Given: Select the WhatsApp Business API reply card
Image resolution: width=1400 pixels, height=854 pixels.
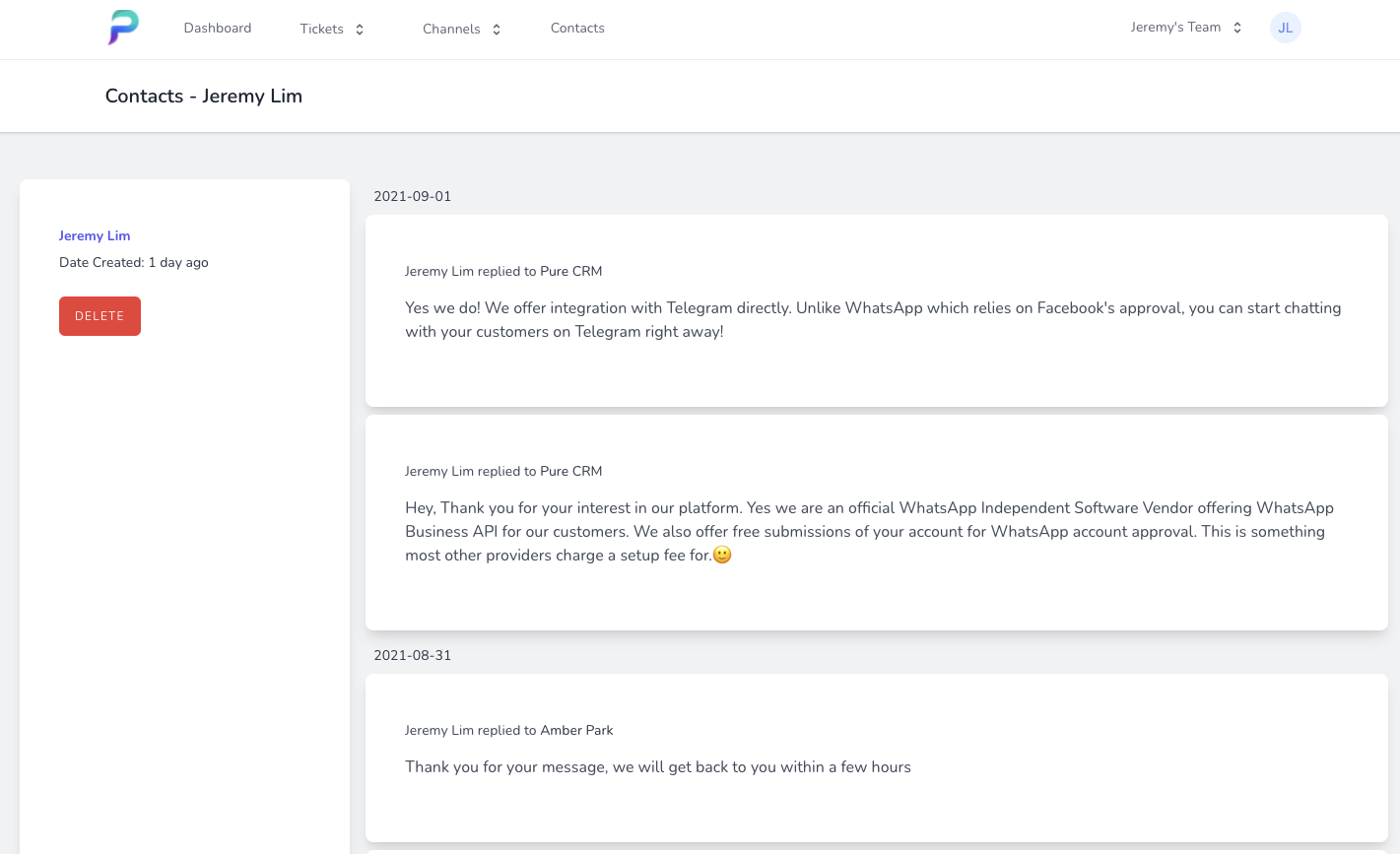Looking at the screenshot, I should pos(876,522).
